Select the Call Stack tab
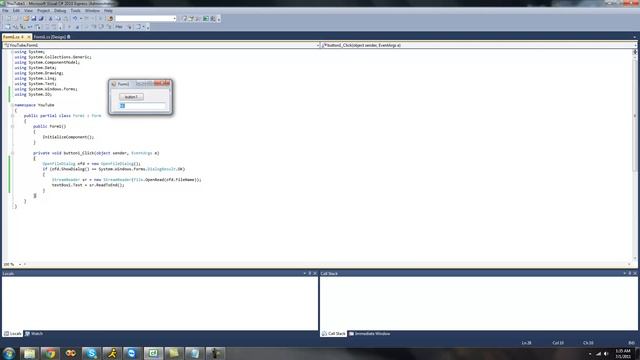The image size is (640, 360). click(333, 333)
